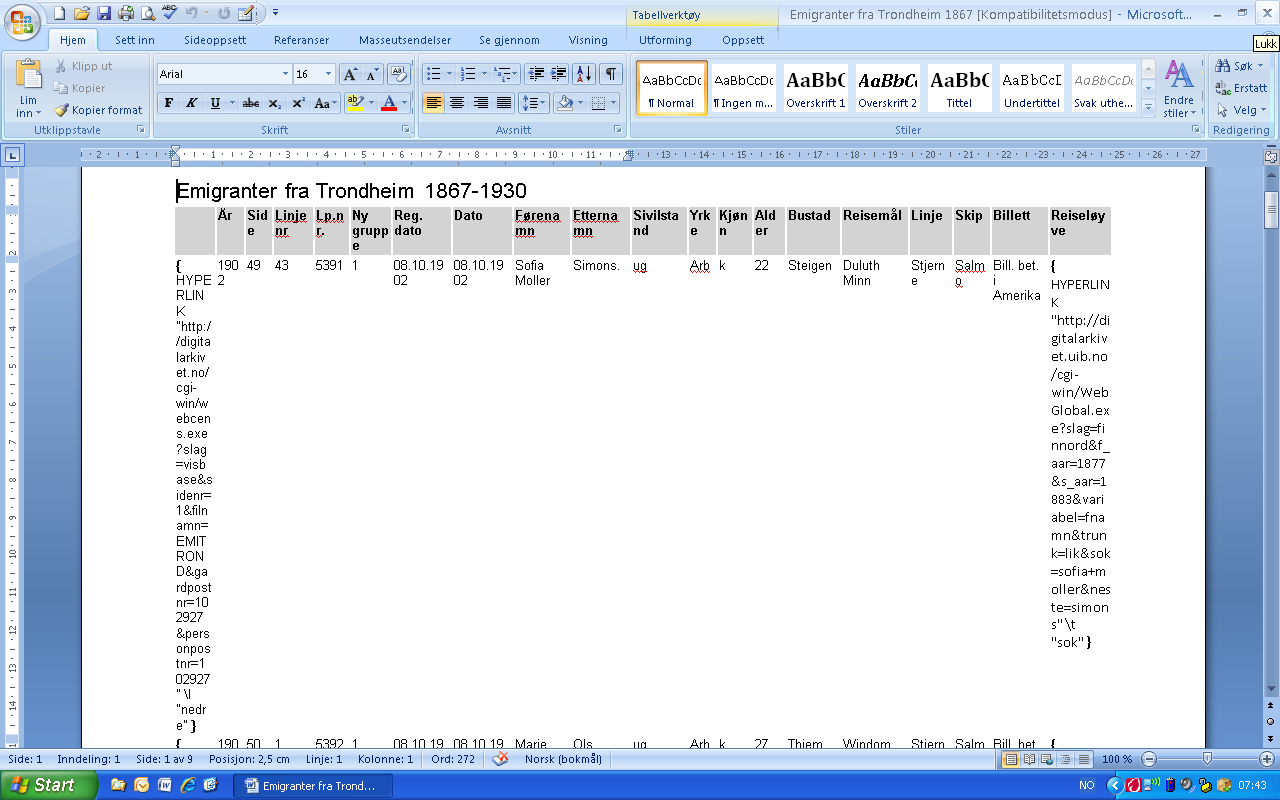Click the spelling check icon in quick access toolbar
This screenshot has height=800, width=1280.
[x=170, y=13]
